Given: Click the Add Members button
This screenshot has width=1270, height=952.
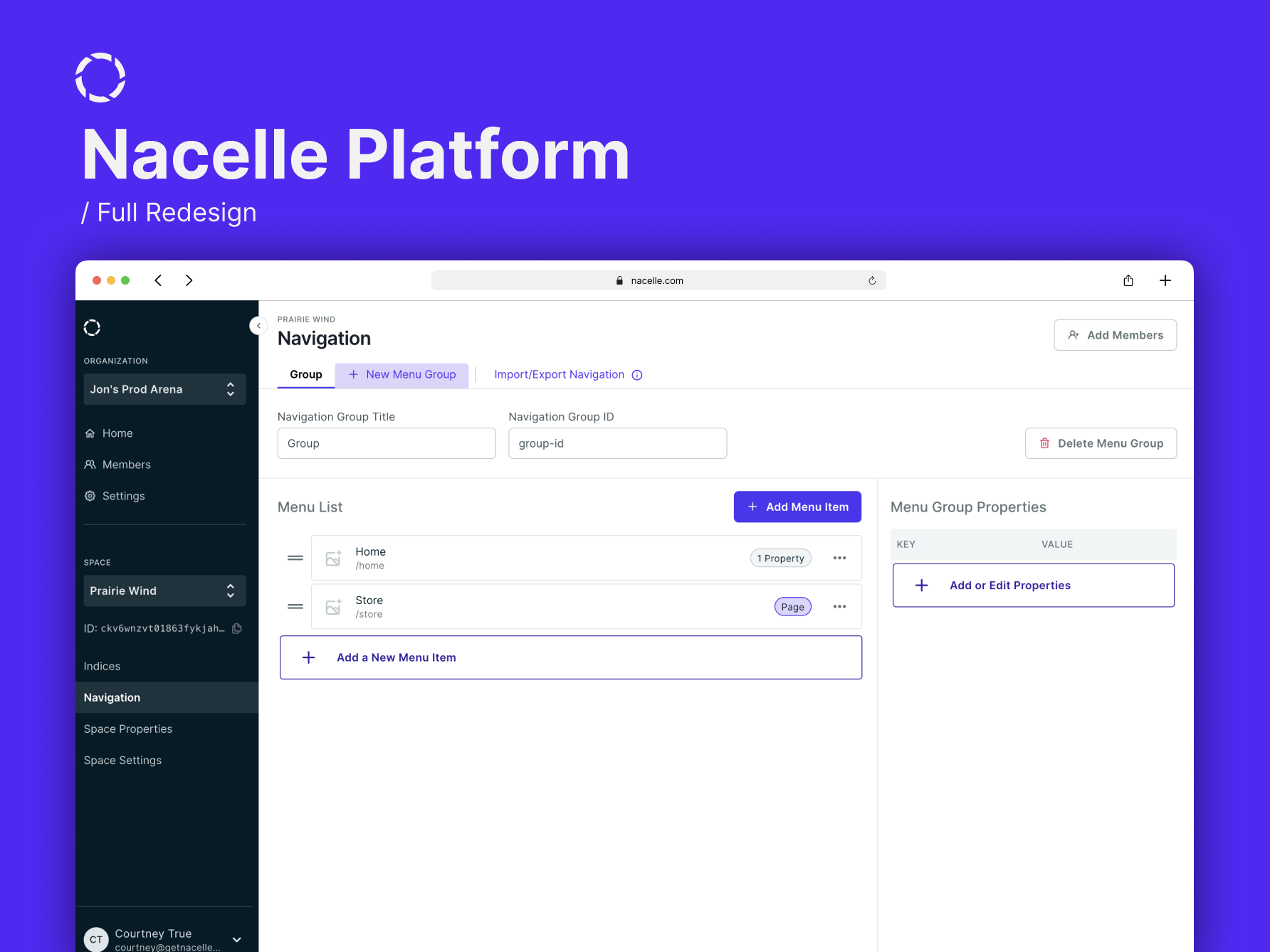Looking at the screenshot, I should (x=1115, y=335).
